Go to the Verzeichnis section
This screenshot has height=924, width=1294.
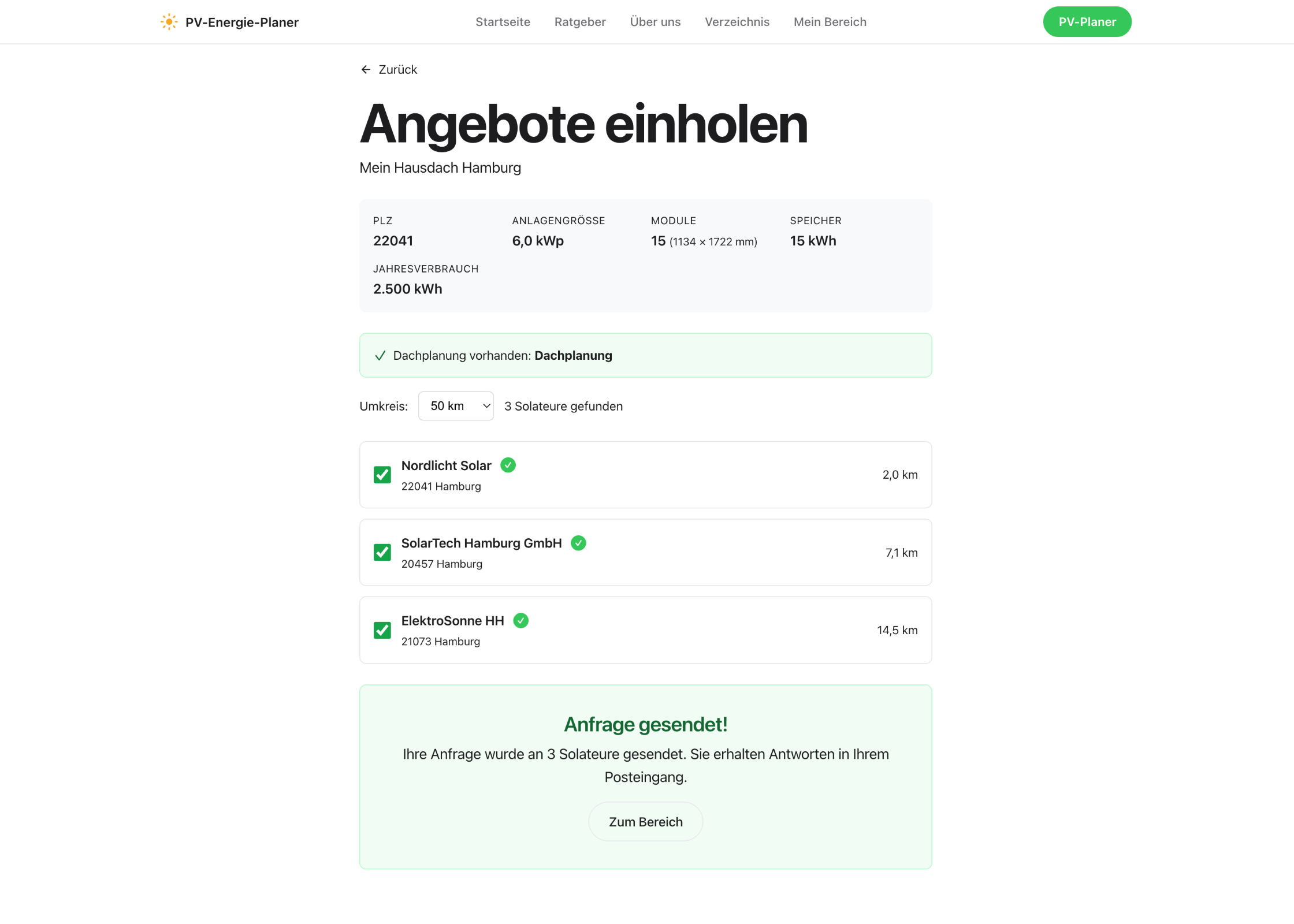pyautogui.click(x=737, y=21)
